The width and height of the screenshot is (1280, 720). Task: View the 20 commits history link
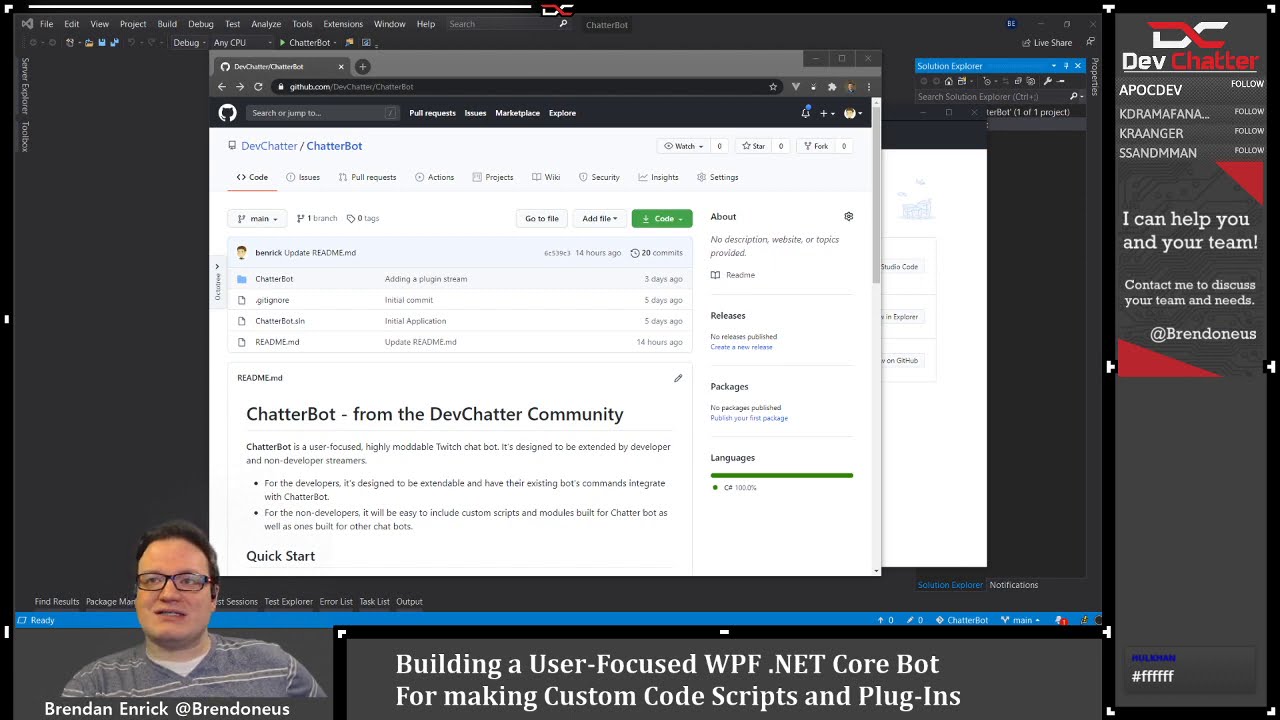tap(657, 253)
